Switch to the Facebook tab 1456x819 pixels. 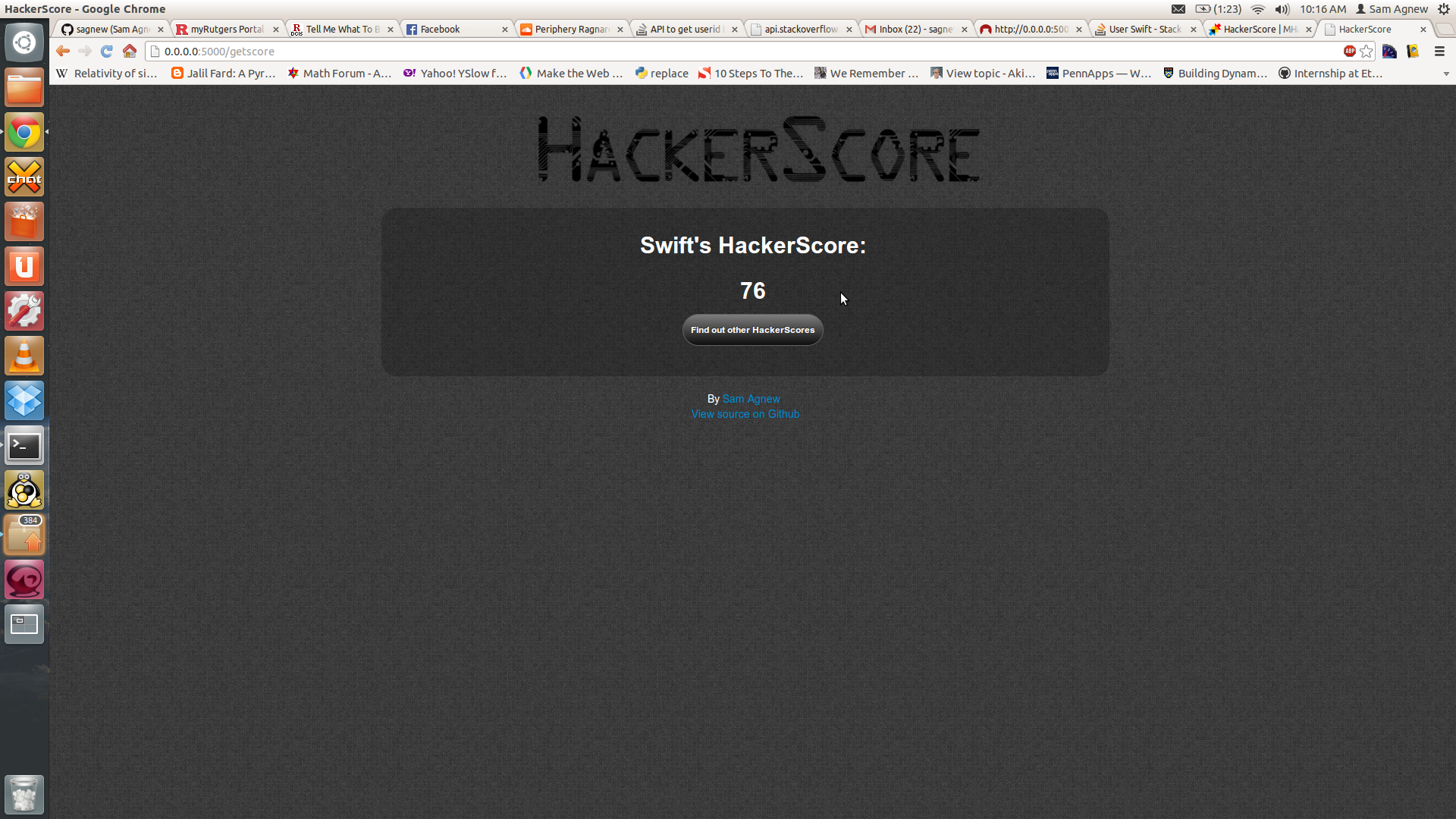[447, 30]
